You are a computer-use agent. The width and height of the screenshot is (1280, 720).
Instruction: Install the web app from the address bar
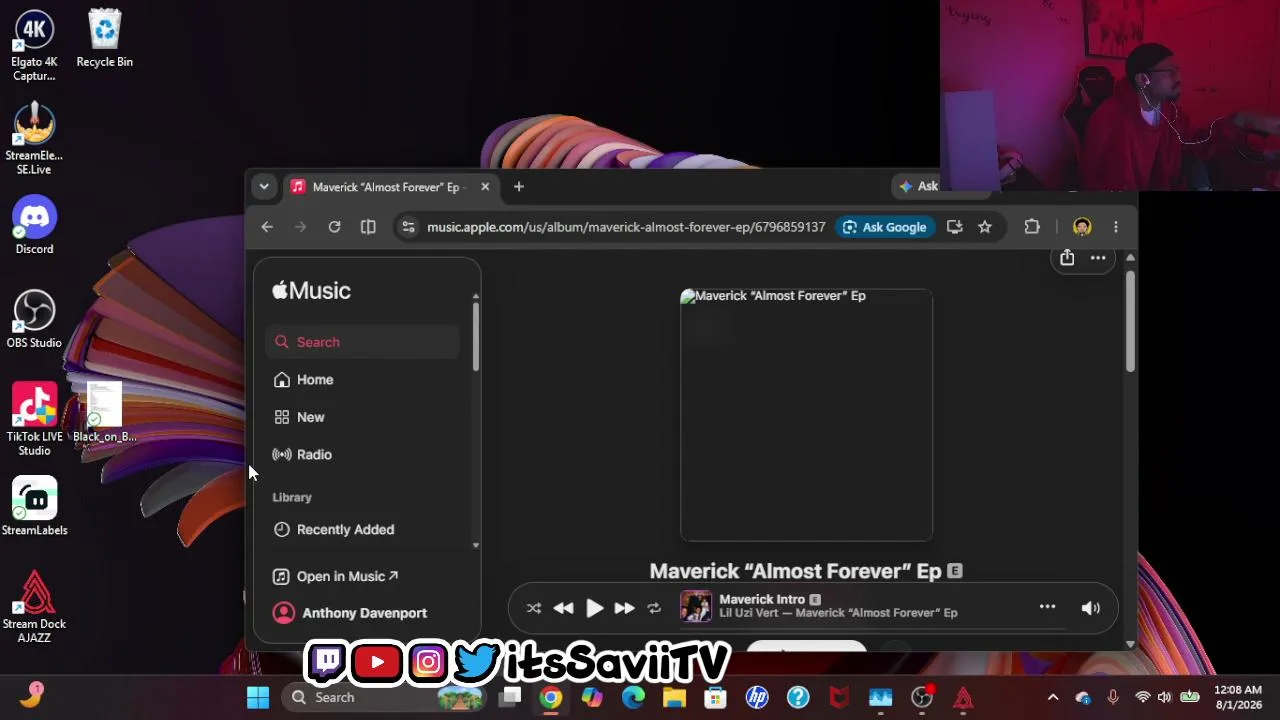click(954, 227)
